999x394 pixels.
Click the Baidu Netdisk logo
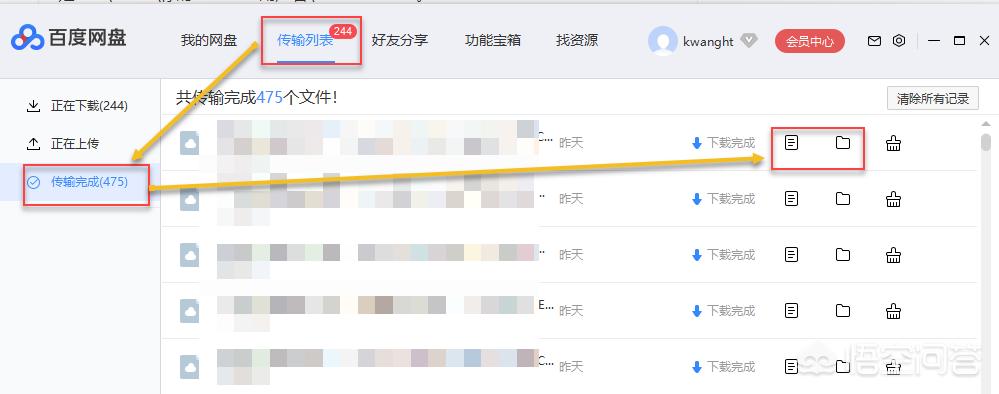click(68, 38)
